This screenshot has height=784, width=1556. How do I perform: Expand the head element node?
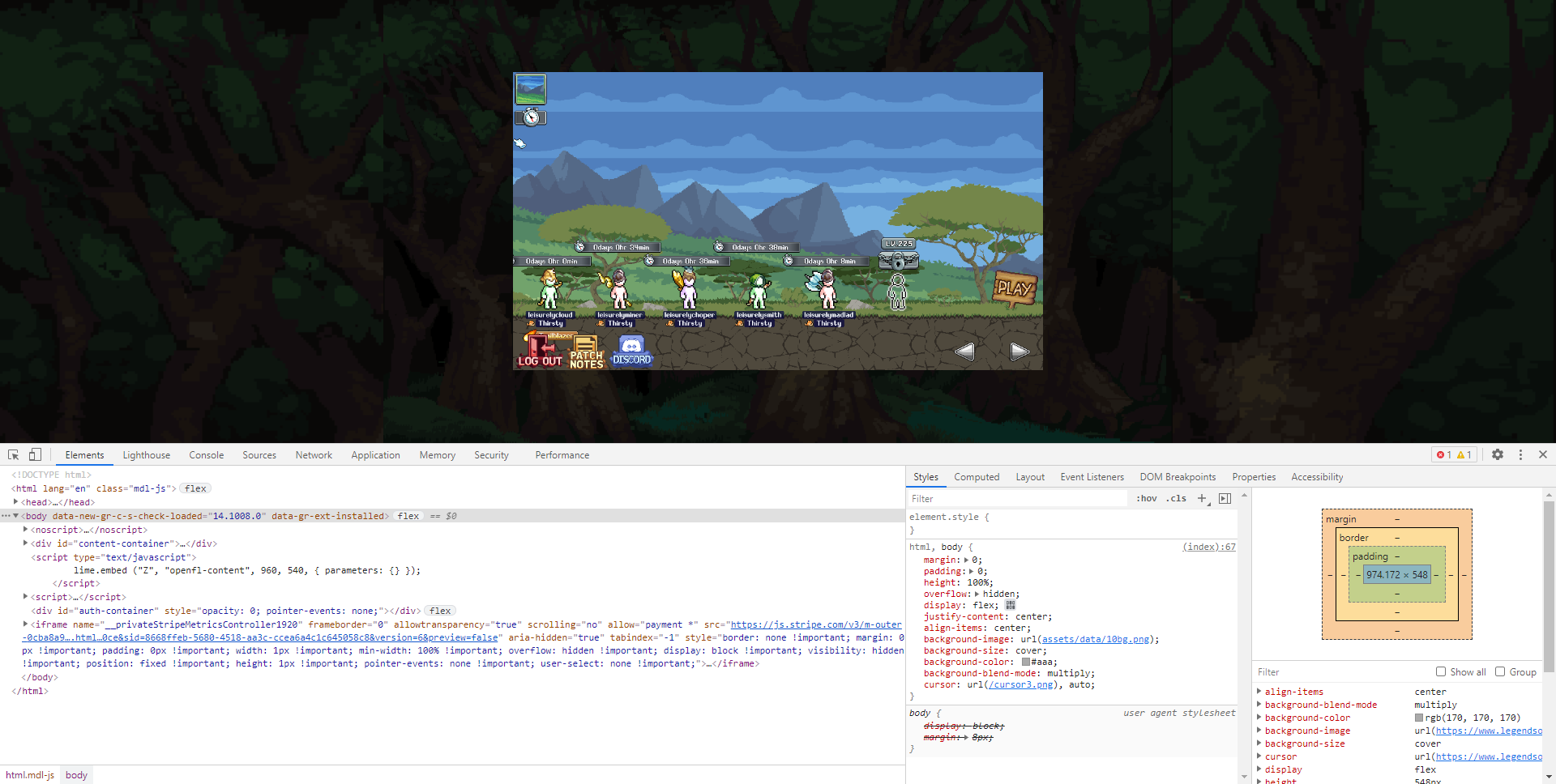16,502
